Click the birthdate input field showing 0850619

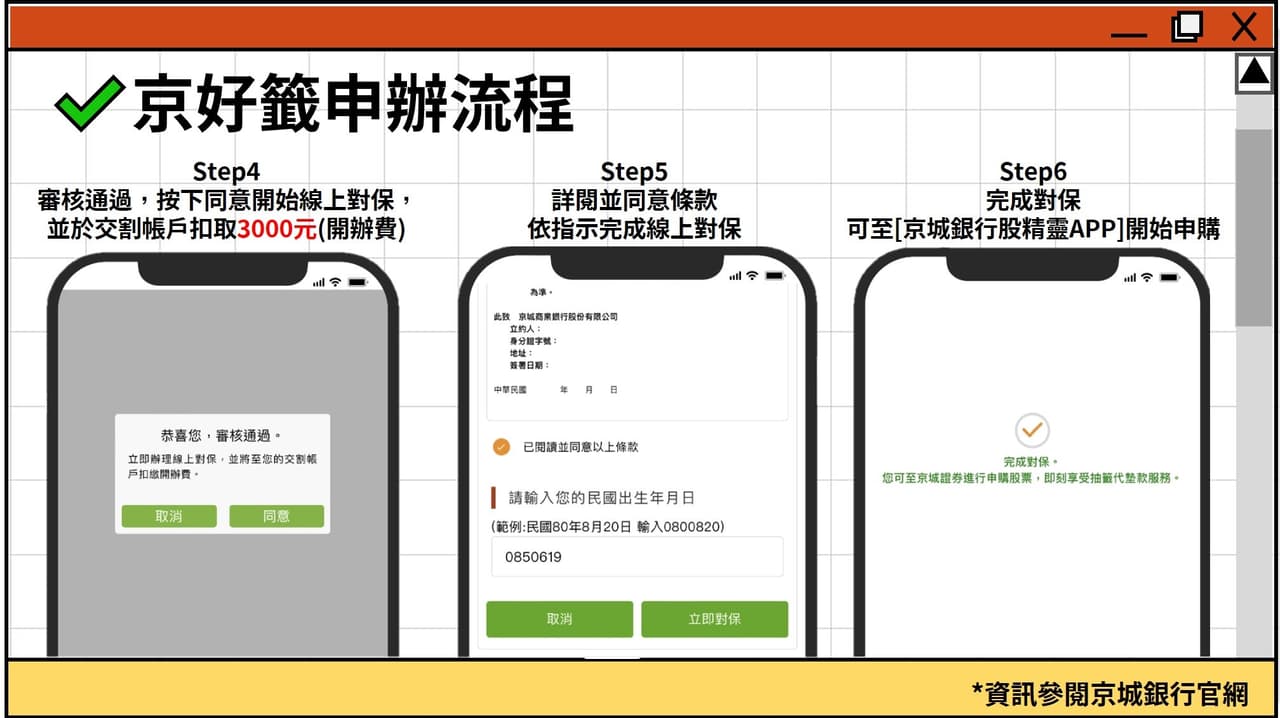tap(637, 557)
